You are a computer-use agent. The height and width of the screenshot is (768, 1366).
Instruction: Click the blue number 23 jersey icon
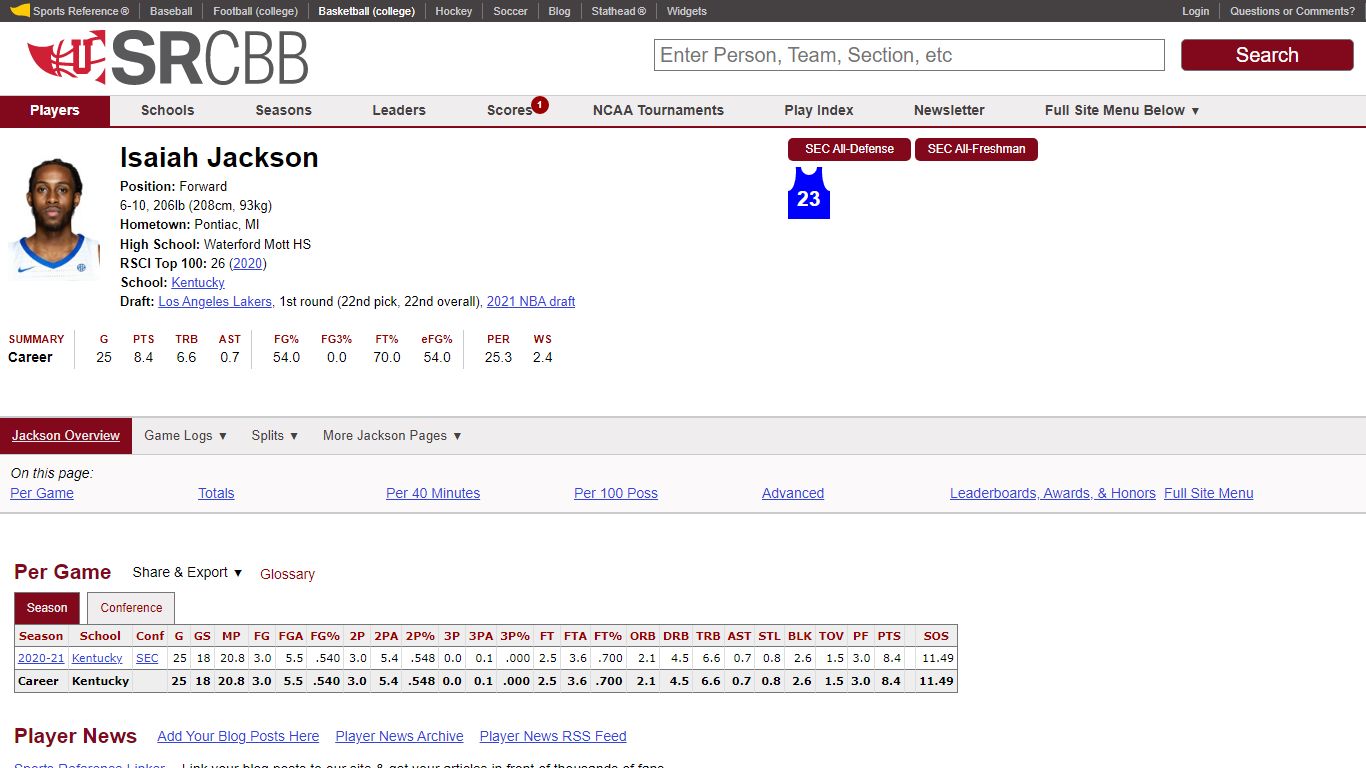point(809,192)
